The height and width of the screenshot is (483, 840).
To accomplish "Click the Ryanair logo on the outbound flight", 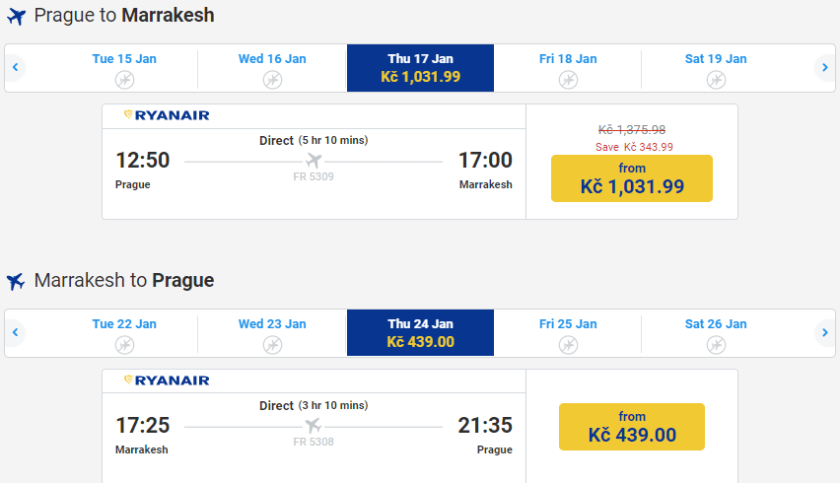I will pyautogui.click(x=166, y=116).
